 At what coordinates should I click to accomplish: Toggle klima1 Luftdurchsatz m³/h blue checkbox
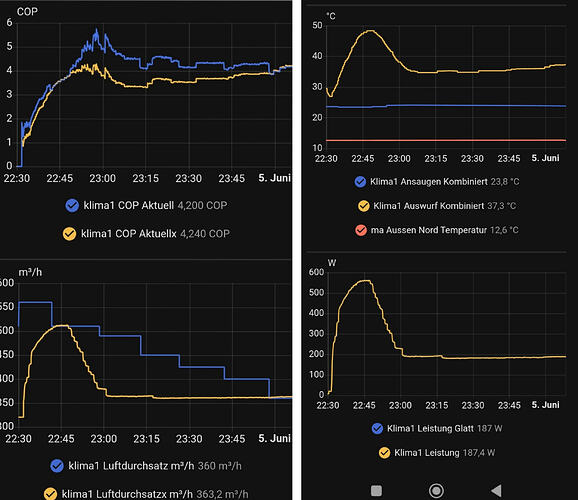57,466
